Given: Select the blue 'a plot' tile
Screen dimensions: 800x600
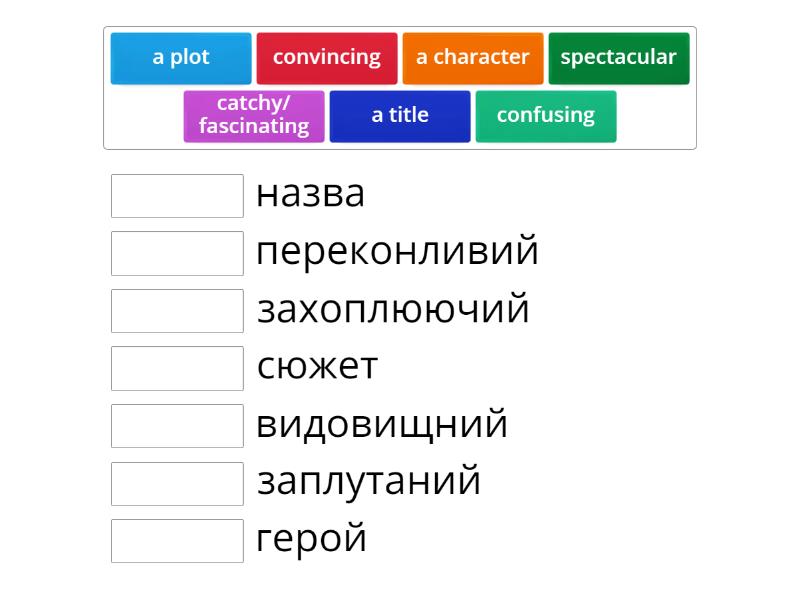Looking at the screenshot, I should (181, 58).
